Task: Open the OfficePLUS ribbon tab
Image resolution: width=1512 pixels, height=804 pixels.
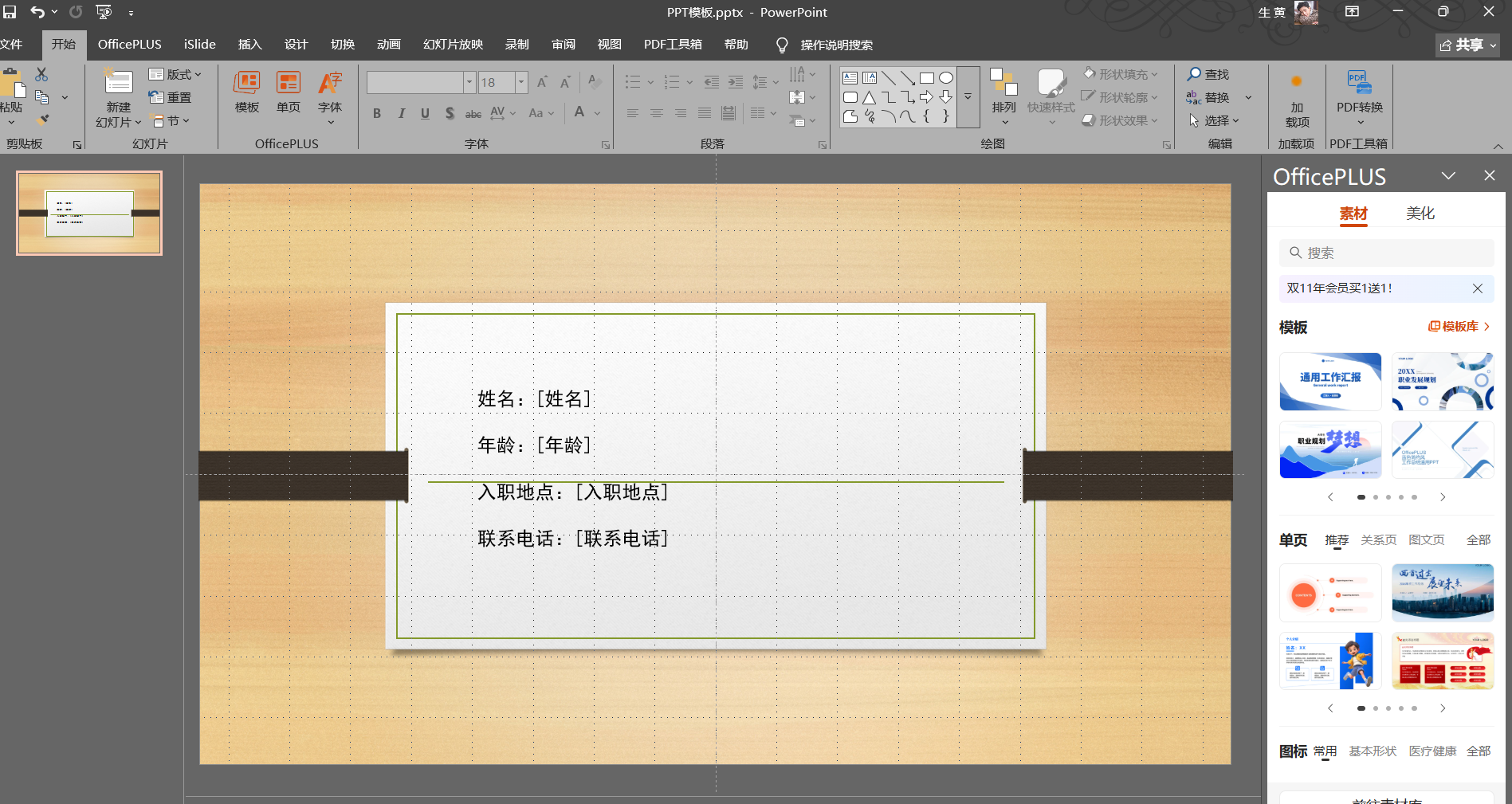Action: coord(129,45)
